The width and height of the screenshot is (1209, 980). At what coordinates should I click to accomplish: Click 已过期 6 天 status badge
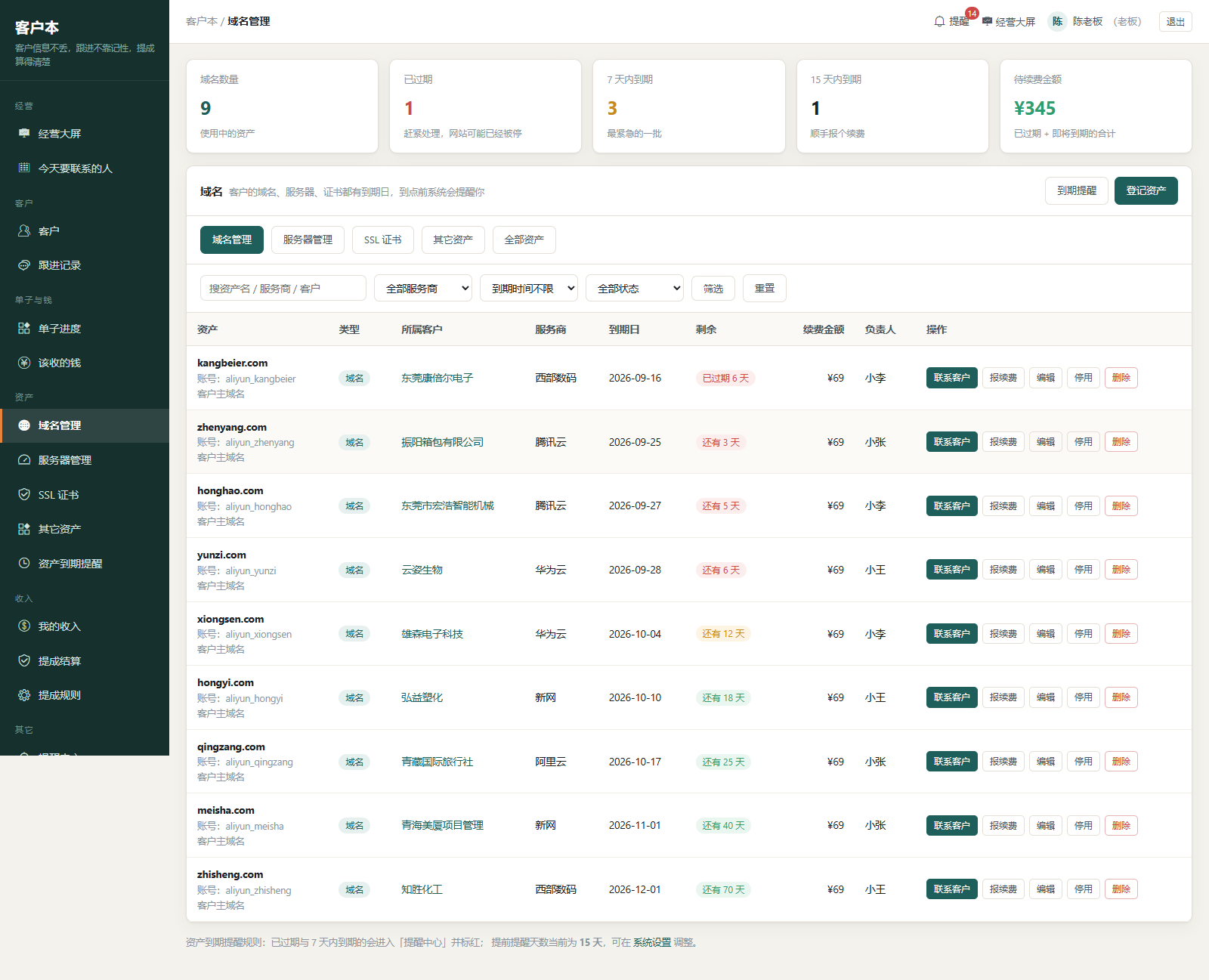coord(725,378)
